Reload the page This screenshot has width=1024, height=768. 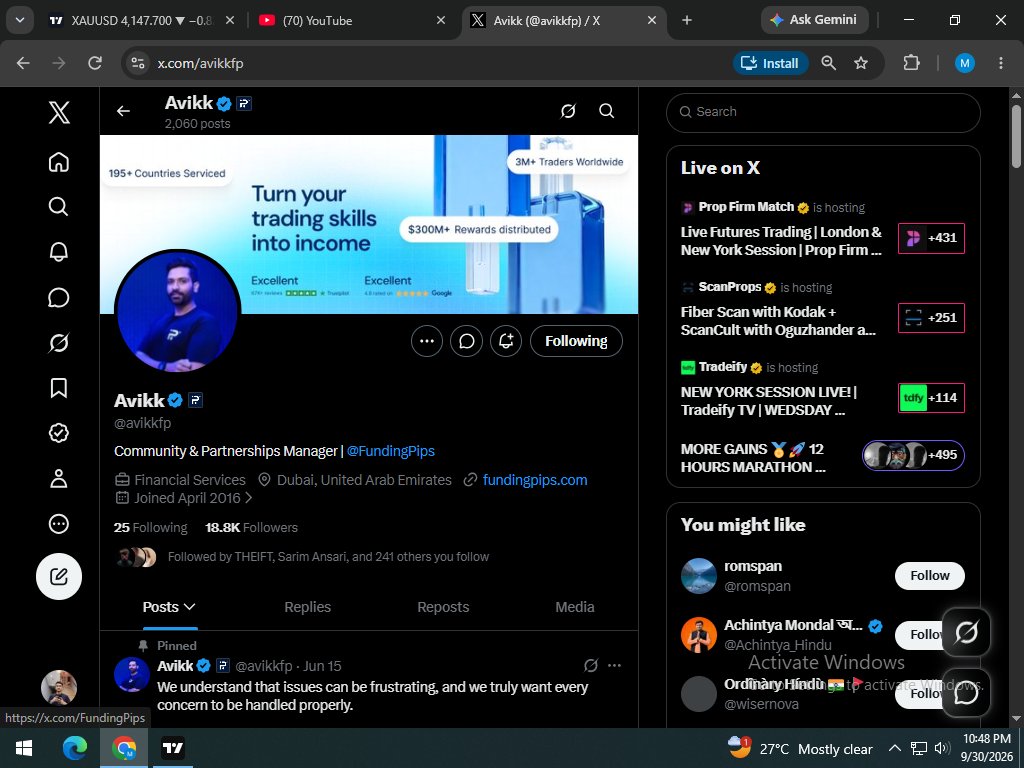[95, 63]
